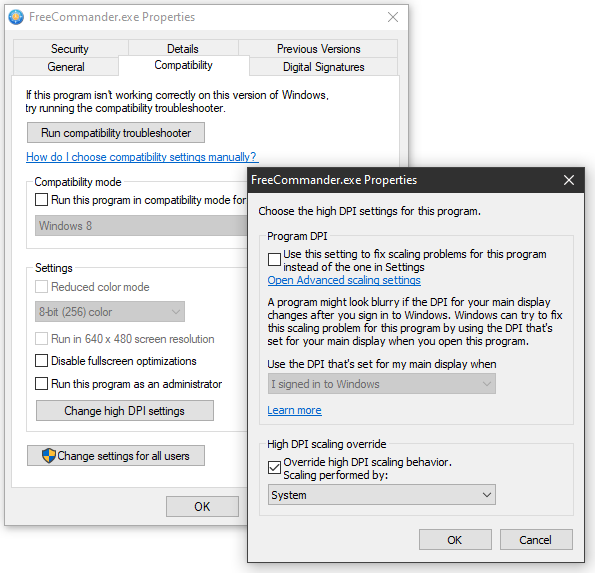Image resolution: width=595 pixels, height=573 pixels.
Task: Click the shield icon on Change settings button
Action: click(49, 455)
